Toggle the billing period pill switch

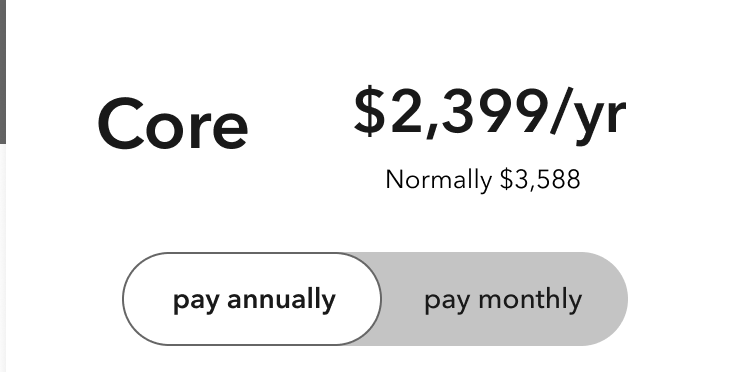(375, 299)
